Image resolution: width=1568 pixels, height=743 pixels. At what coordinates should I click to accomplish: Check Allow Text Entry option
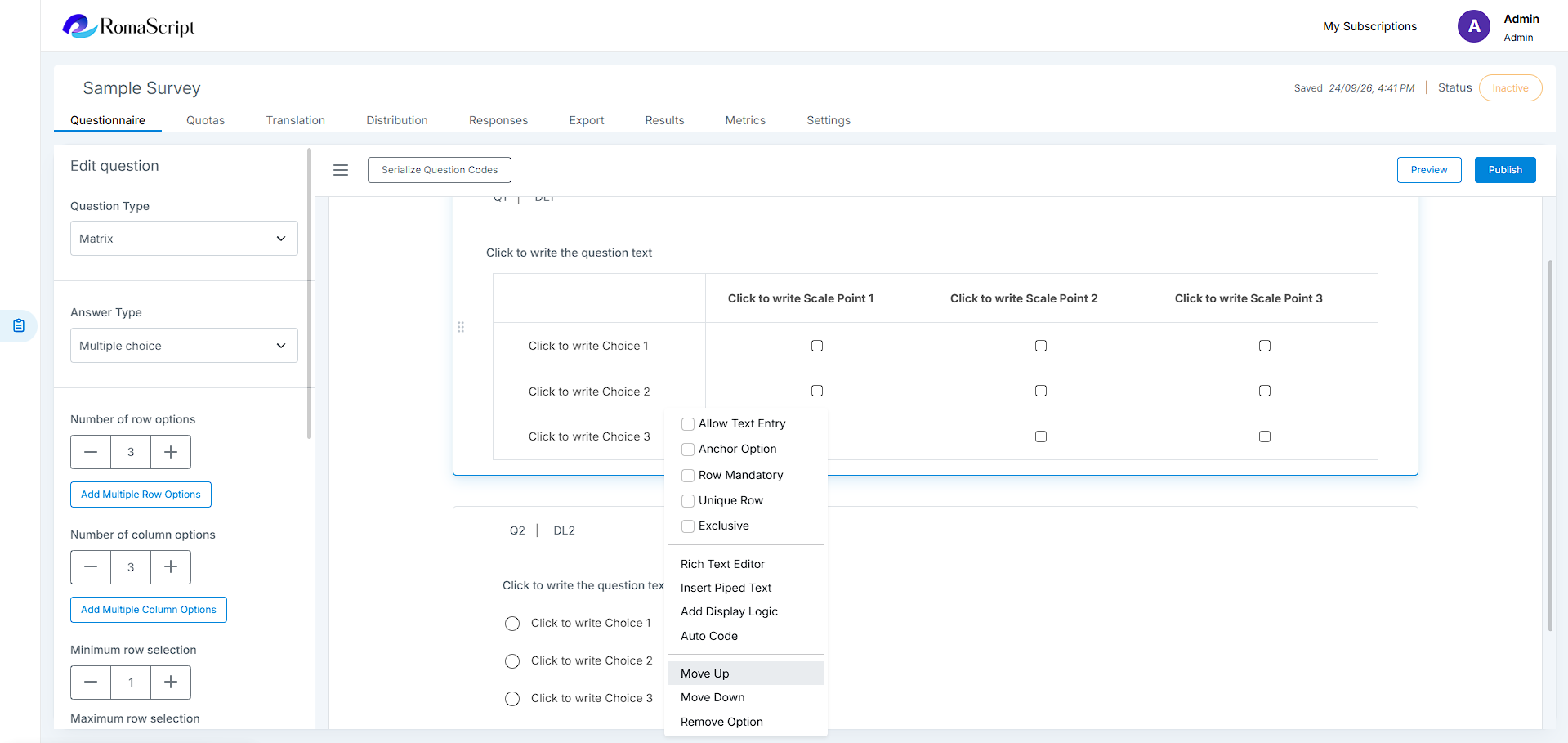[688, 424]
